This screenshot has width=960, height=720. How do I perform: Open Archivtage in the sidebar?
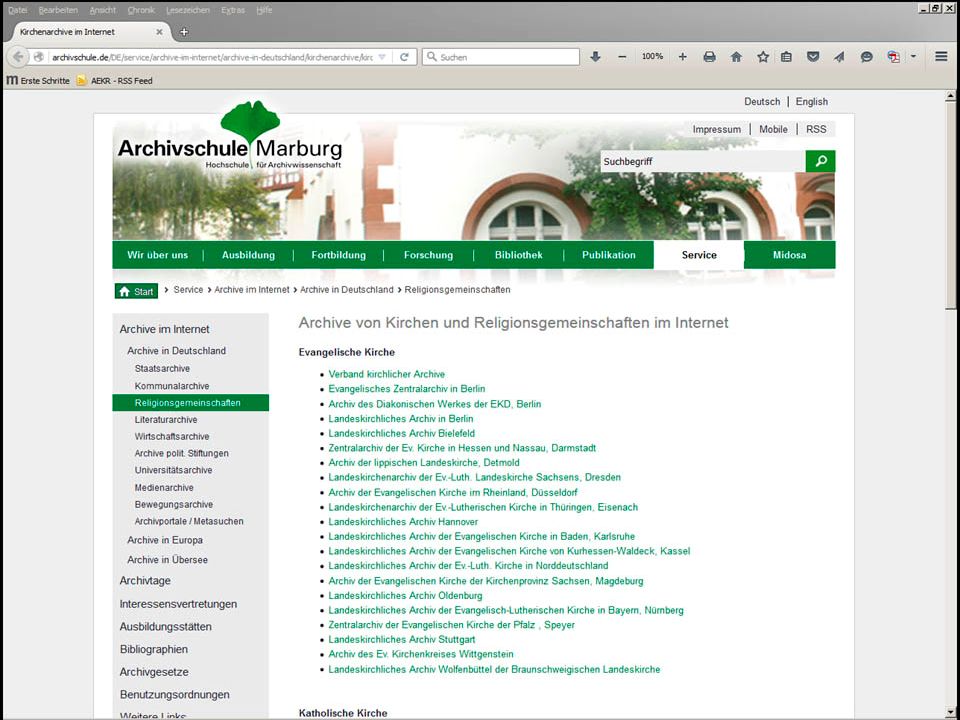145,580
